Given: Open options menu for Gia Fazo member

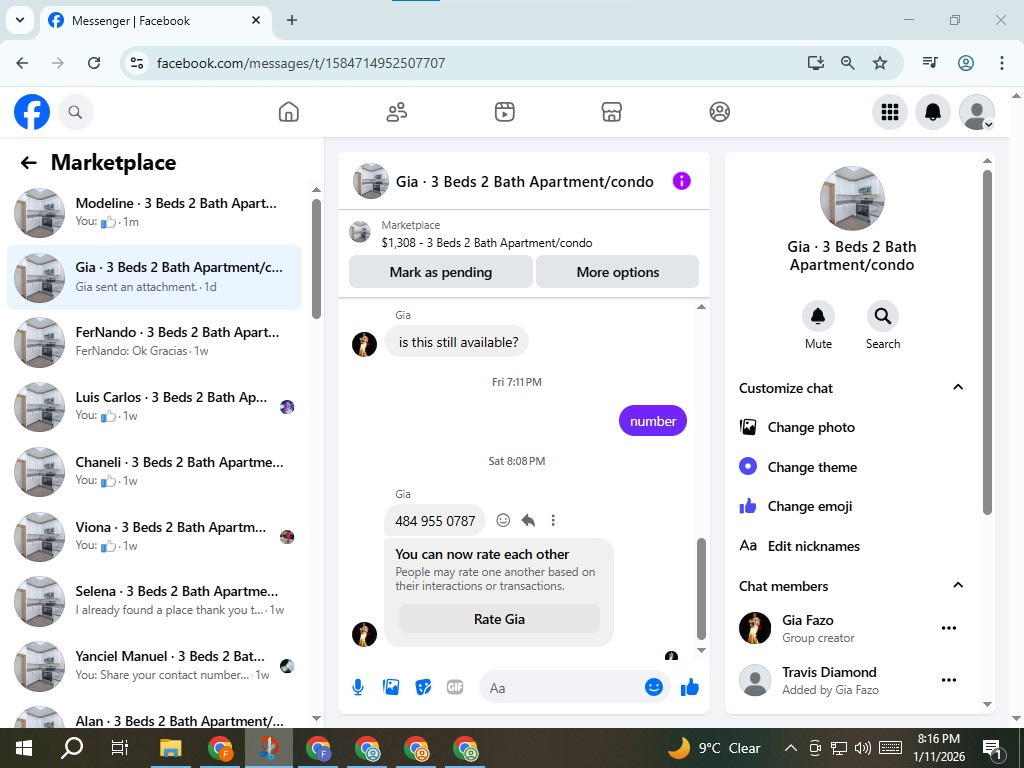Looking at the screenshot, I should [949, 628].
